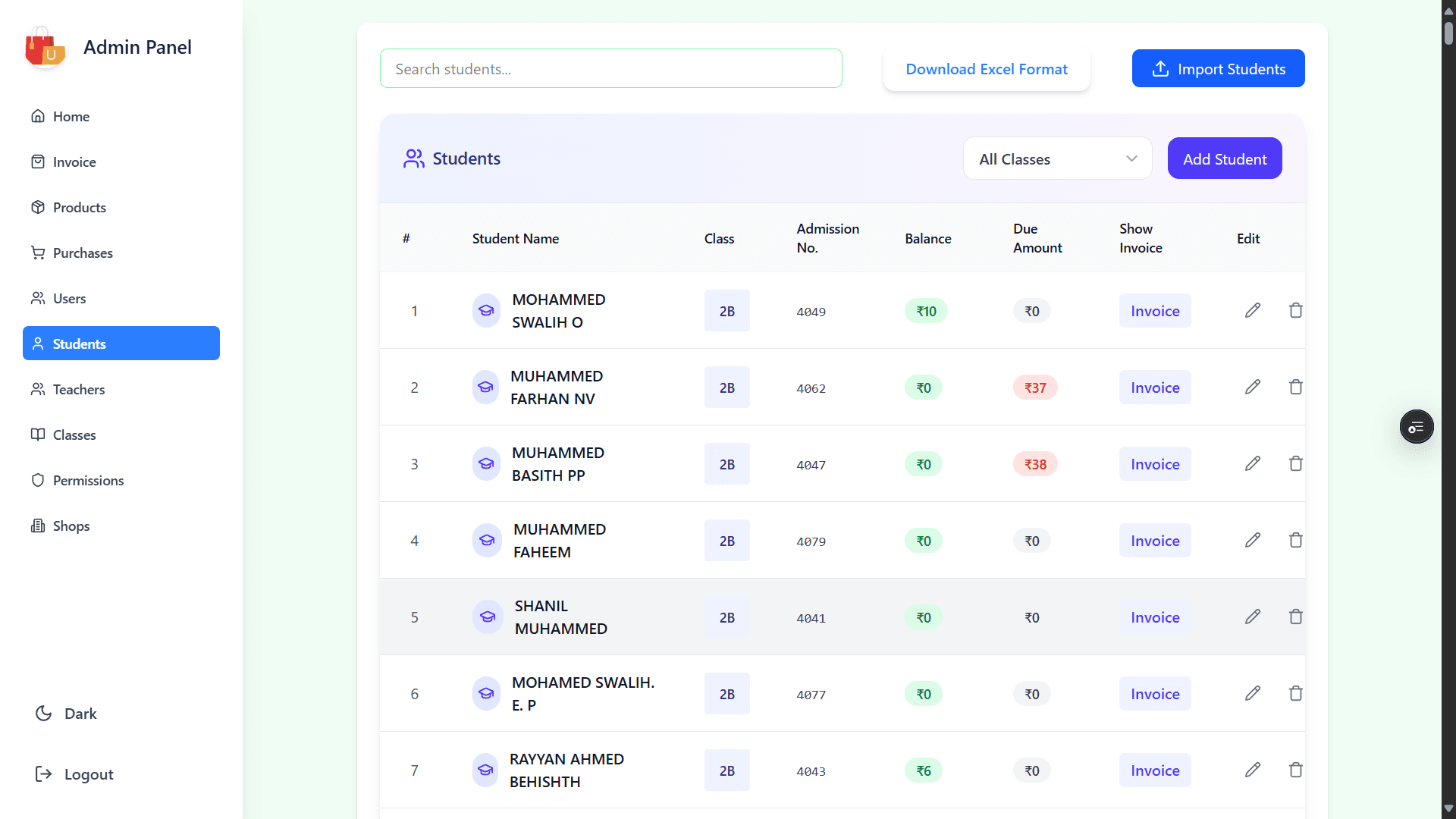Click Download Excel Format button
Screen dimensions: 1456x819
tap(987, 69)
